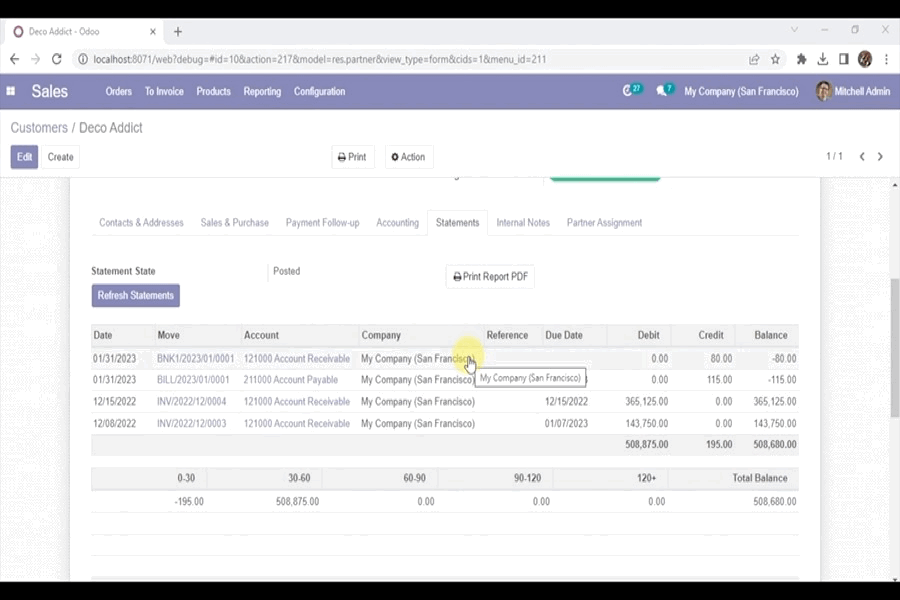Open 211000 Account Payable link
The image size is (900, 600).
[x=290, y=380]
